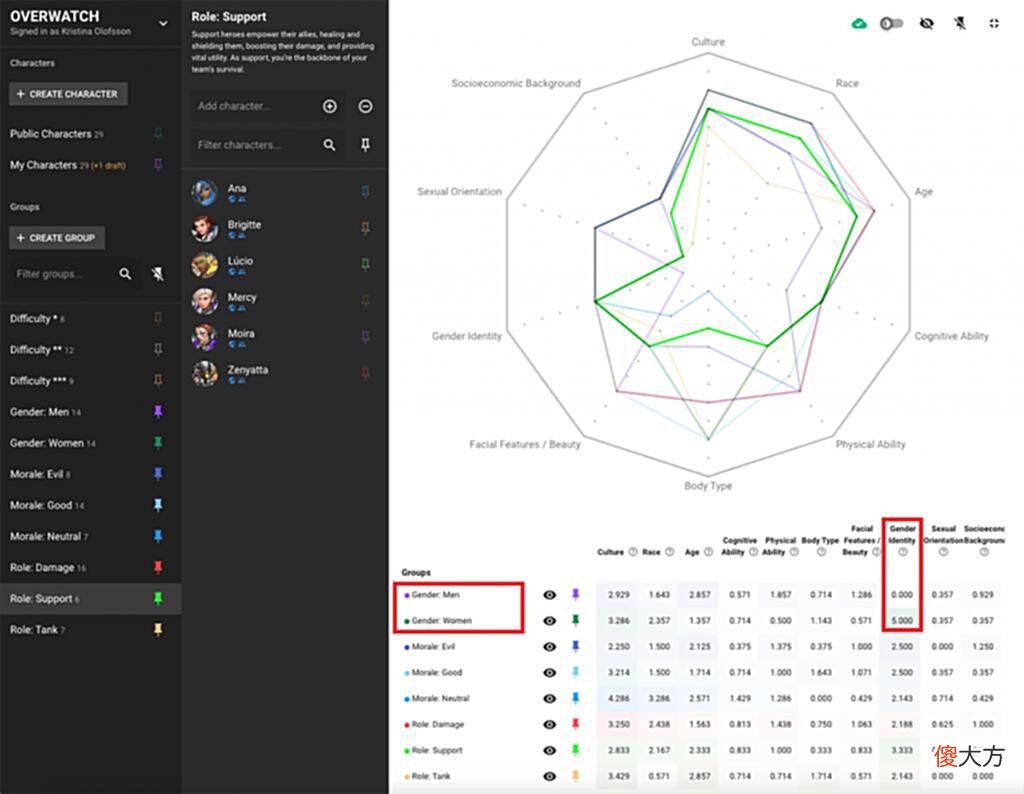Image resolution: width=1024 pixels, height=794 pixels.
Task: Click the green pin in Role: Support table row
Action: coord(575,750)
